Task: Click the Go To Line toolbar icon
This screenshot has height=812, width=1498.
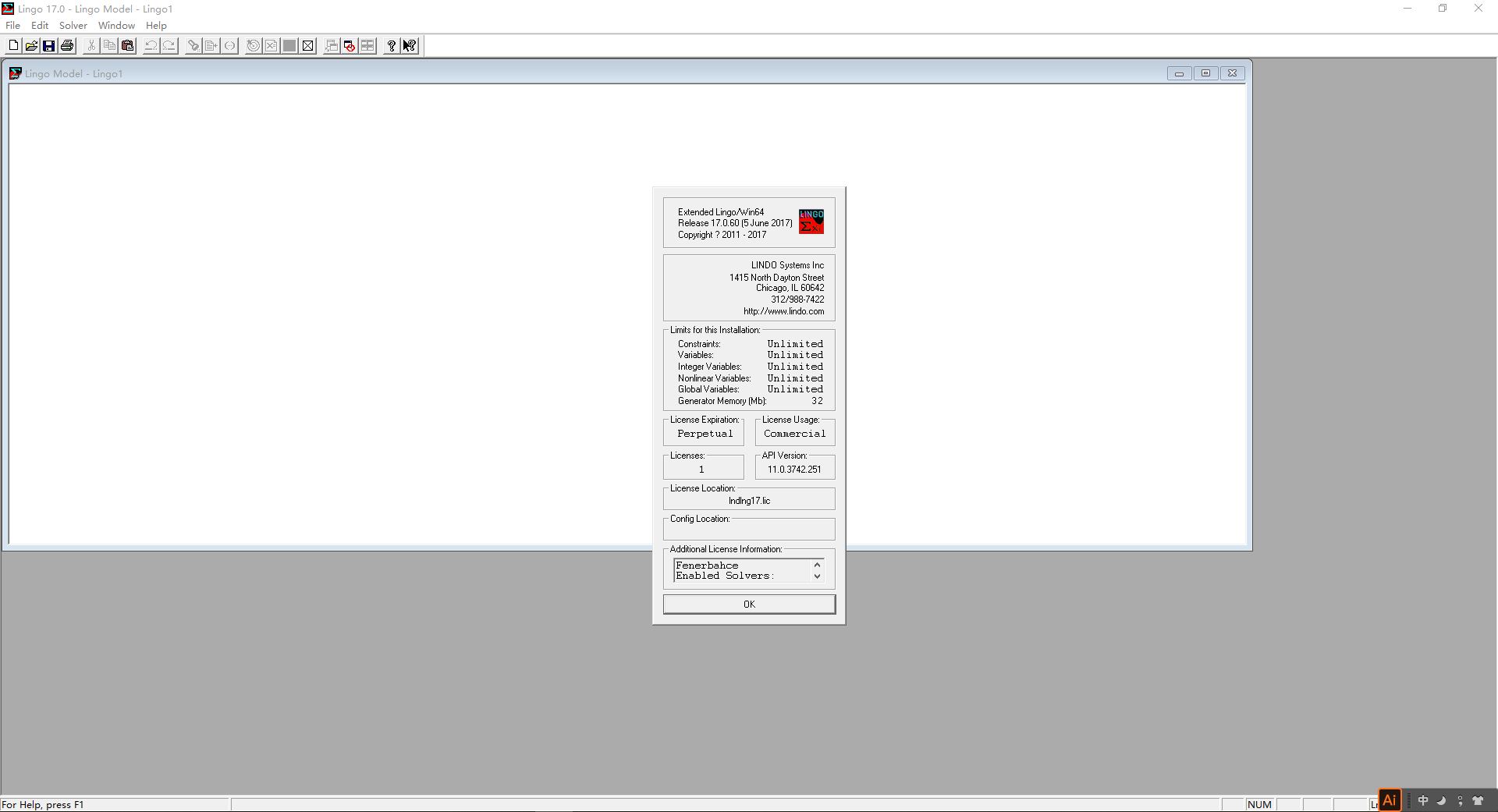Action: (x=211, y=46)
